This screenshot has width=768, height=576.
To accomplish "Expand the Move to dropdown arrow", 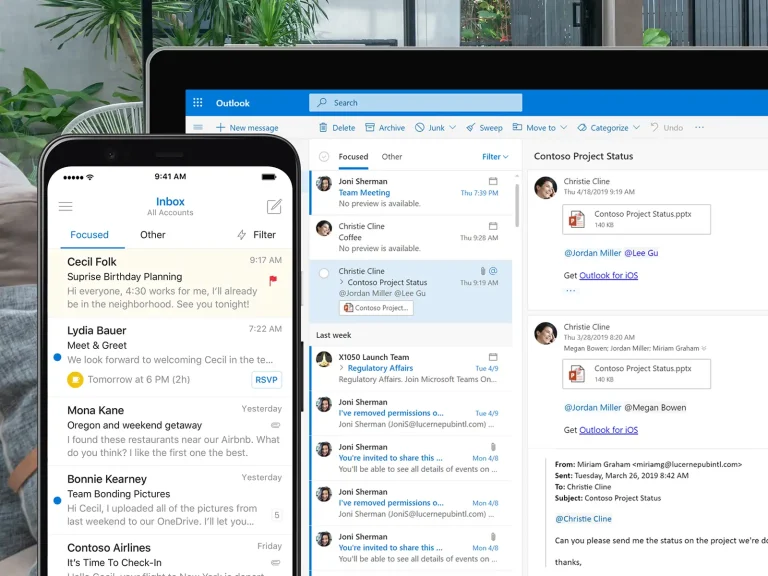I will coord(564,127).
